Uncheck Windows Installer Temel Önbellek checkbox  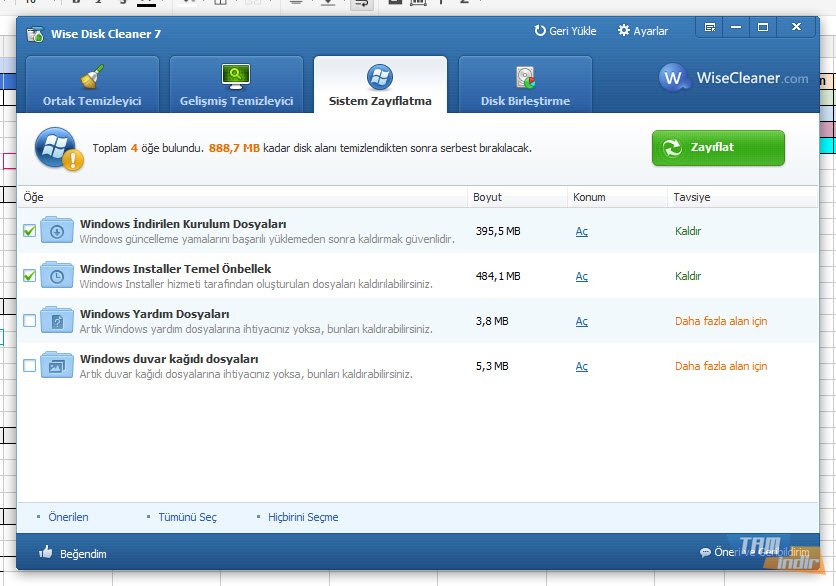[29, 276]
